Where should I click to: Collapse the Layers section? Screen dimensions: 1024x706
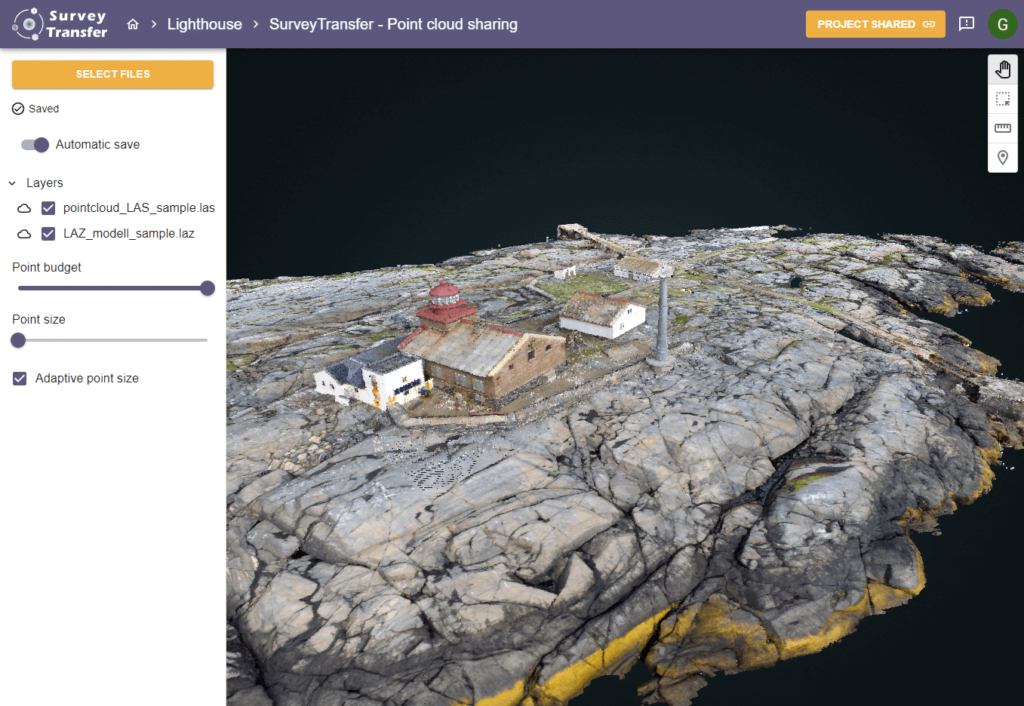pyautogui.click(x=15, y=183)
